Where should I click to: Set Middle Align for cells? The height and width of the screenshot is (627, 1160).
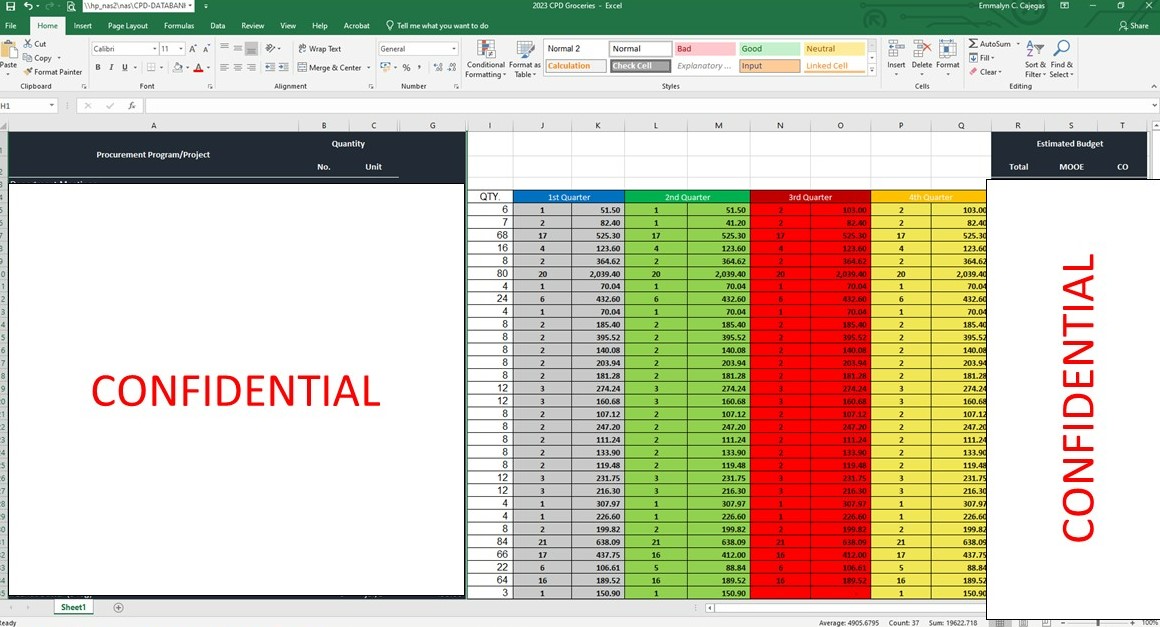click(237, 49)
